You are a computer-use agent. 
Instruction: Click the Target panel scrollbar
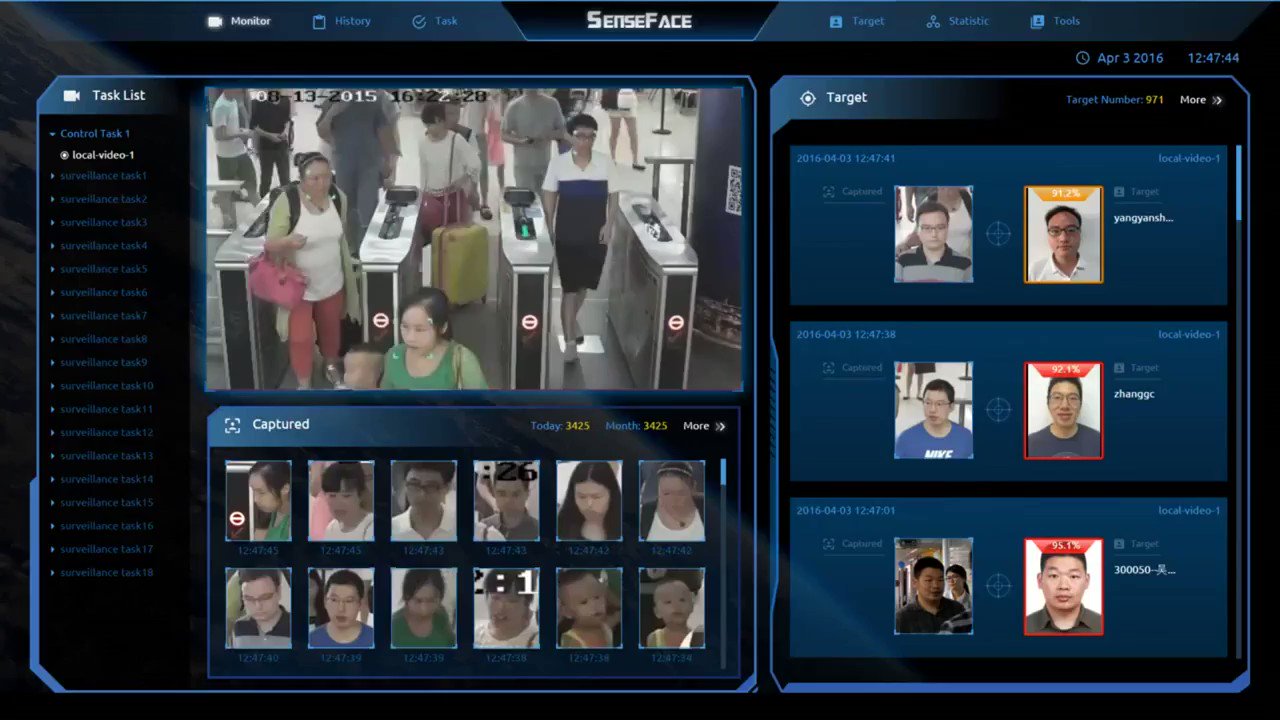click(x=1238, y=183)
